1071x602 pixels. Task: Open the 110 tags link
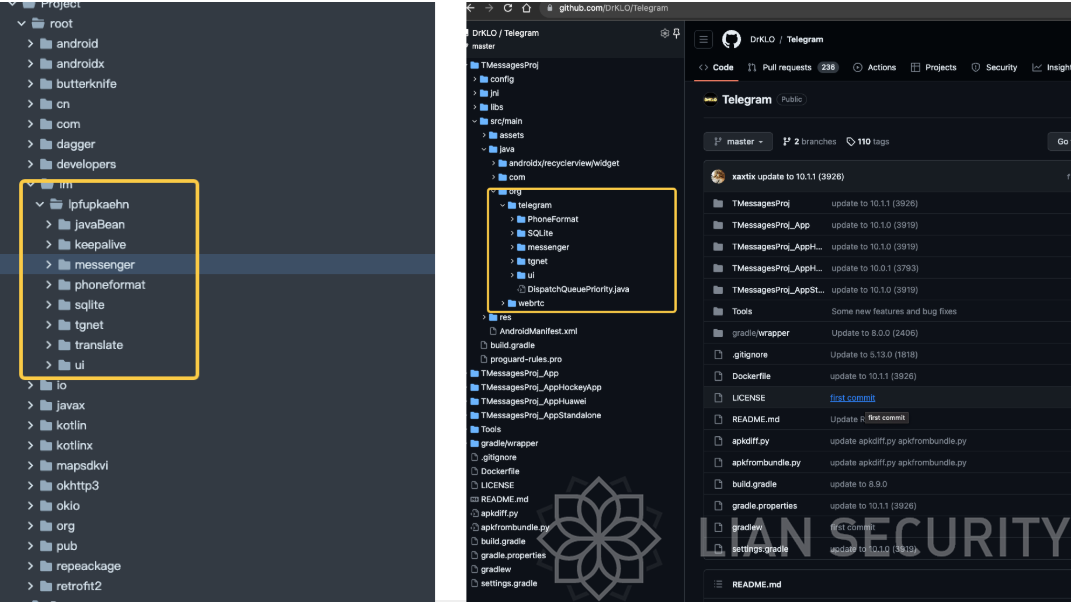868,141
